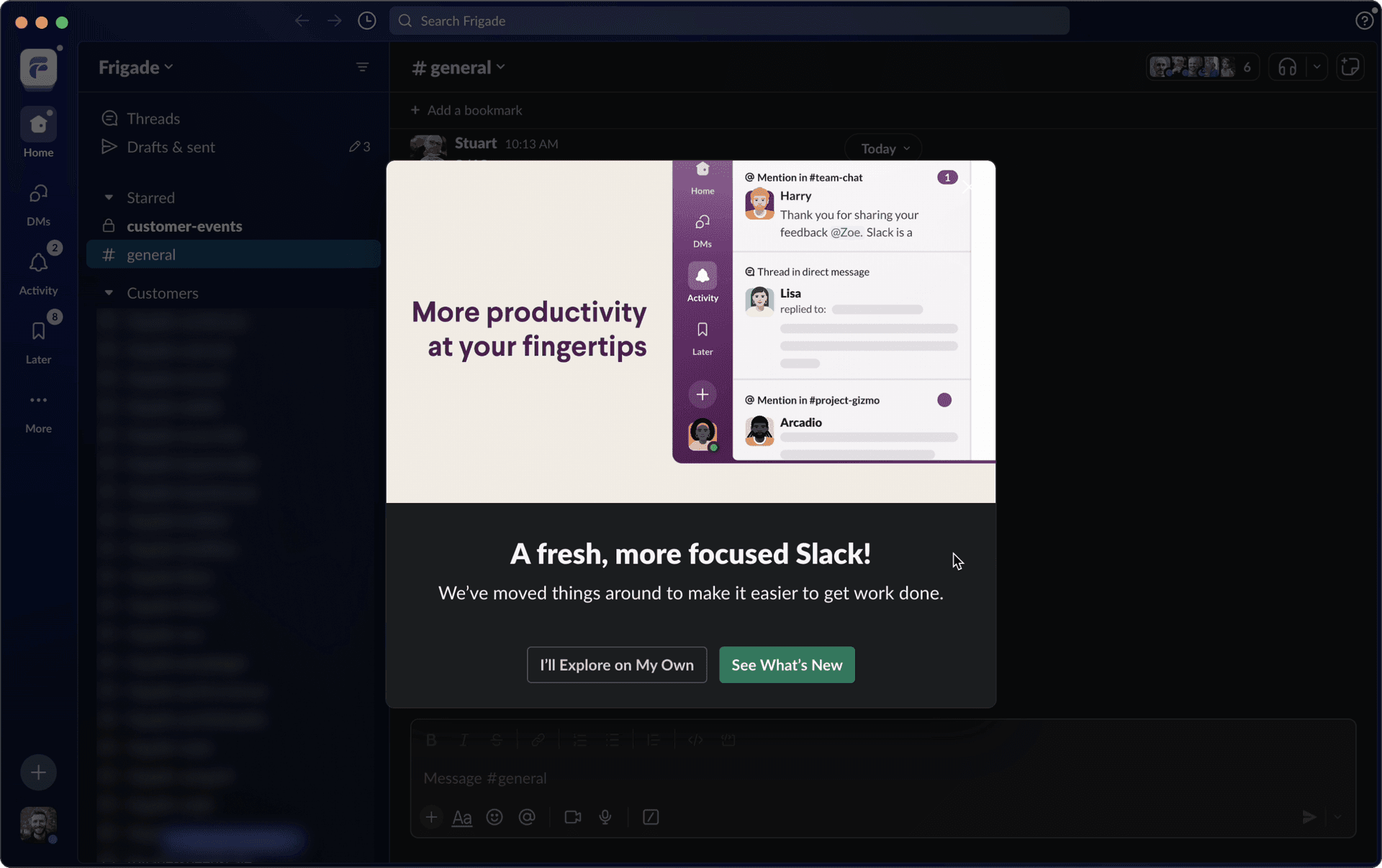
Task: Collapse the Customers section
Action: (109, 293)
